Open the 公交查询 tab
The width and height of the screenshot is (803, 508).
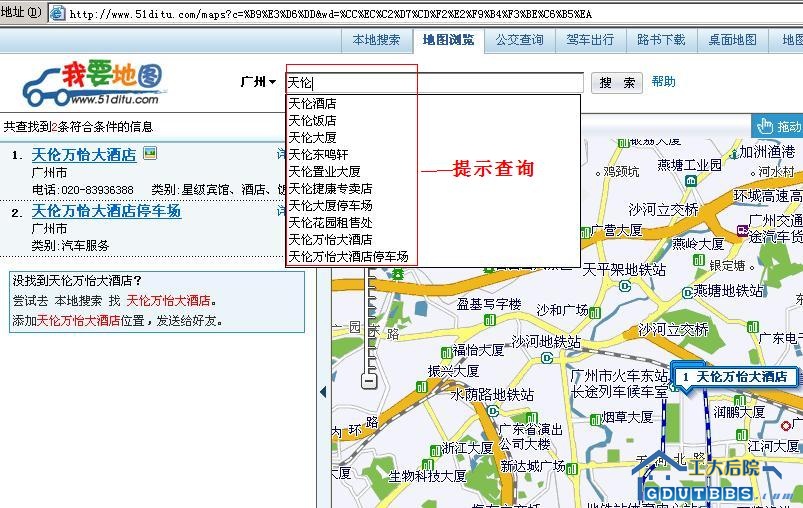pos(520,40)
